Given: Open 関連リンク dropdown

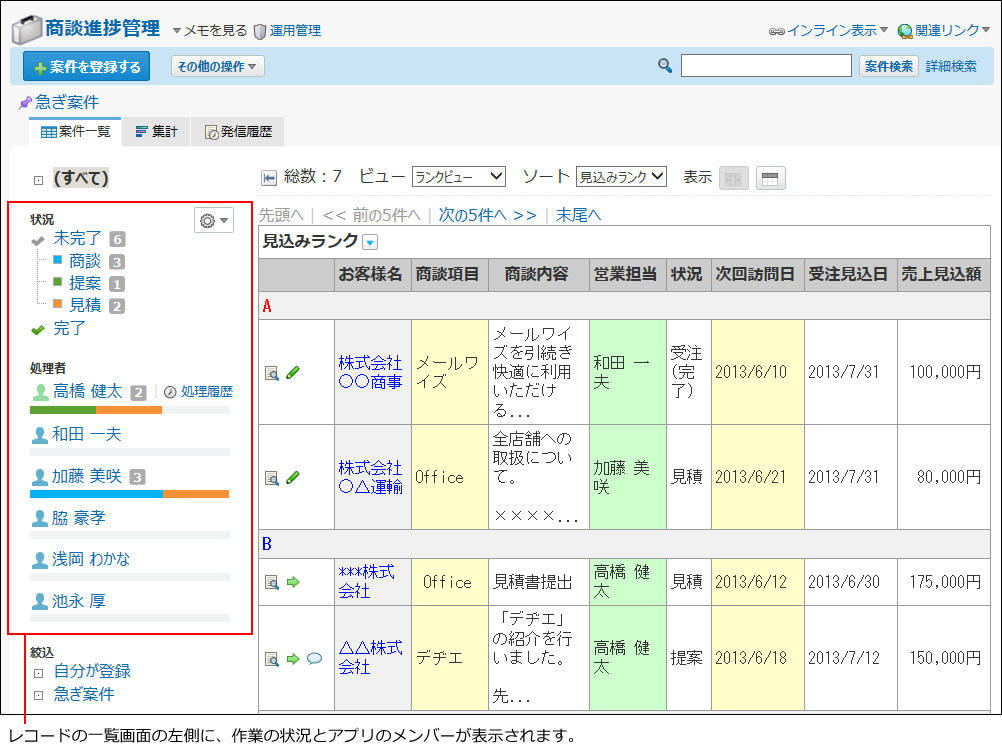Looking at the screenshot, I should pyautogui.click(x=944, y=31).
